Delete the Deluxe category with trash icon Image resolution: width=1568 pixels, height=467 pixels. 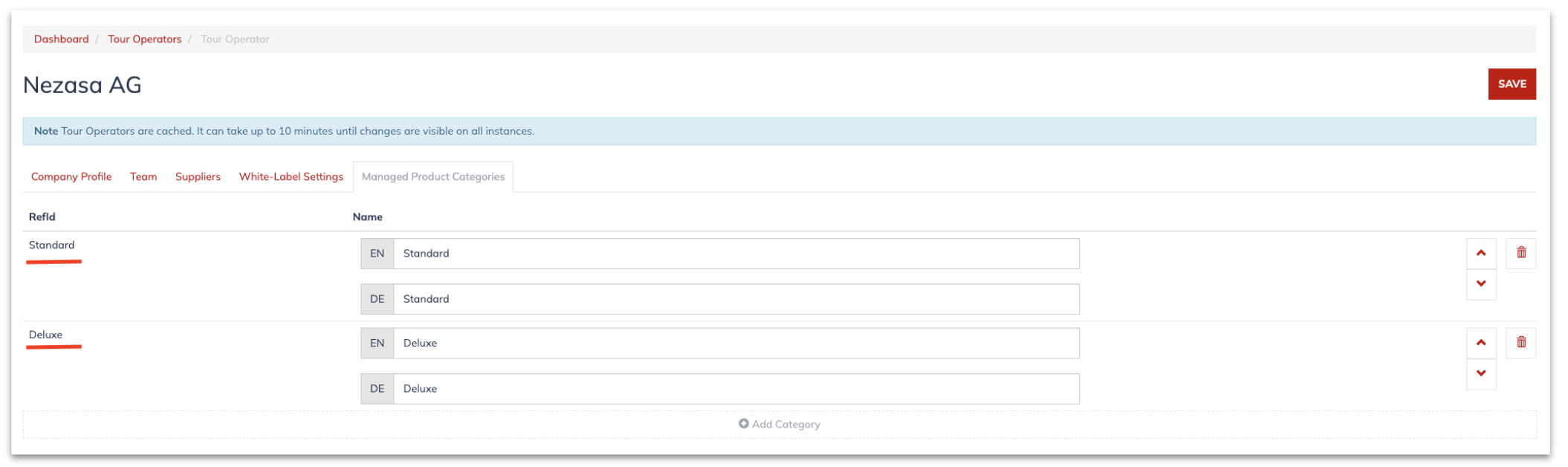coord(1521,343)
